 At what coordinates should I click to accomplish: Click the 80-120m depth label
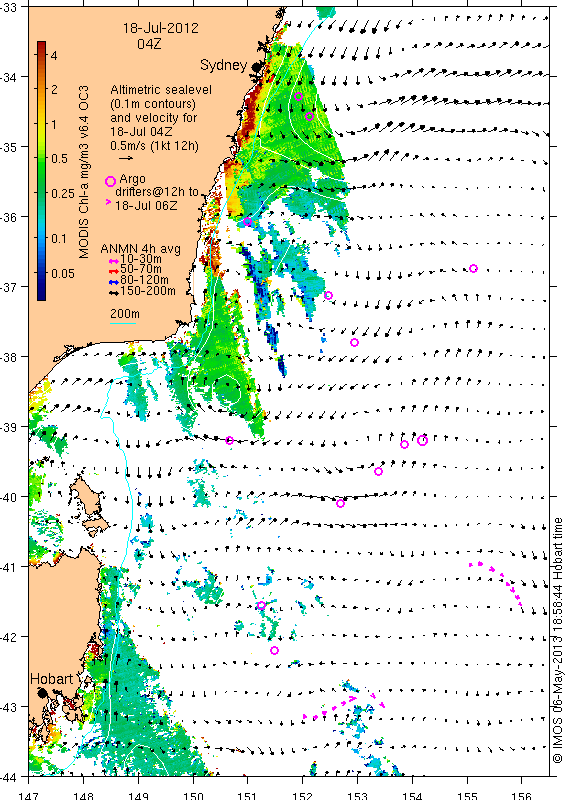[x=144, y=280]
